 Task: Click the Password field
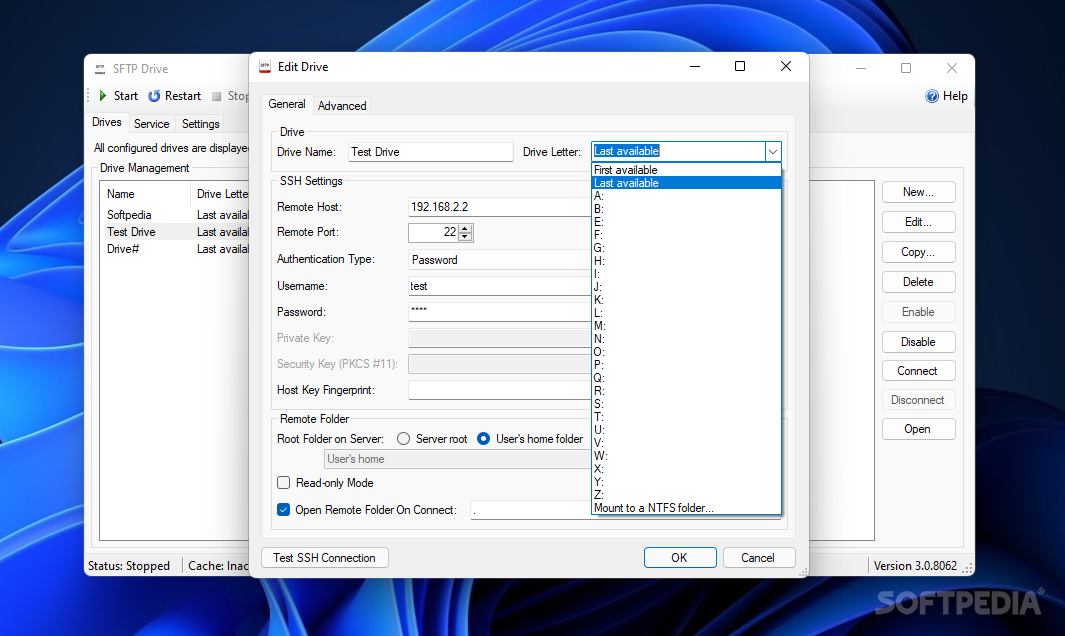[x=500, y=312]
